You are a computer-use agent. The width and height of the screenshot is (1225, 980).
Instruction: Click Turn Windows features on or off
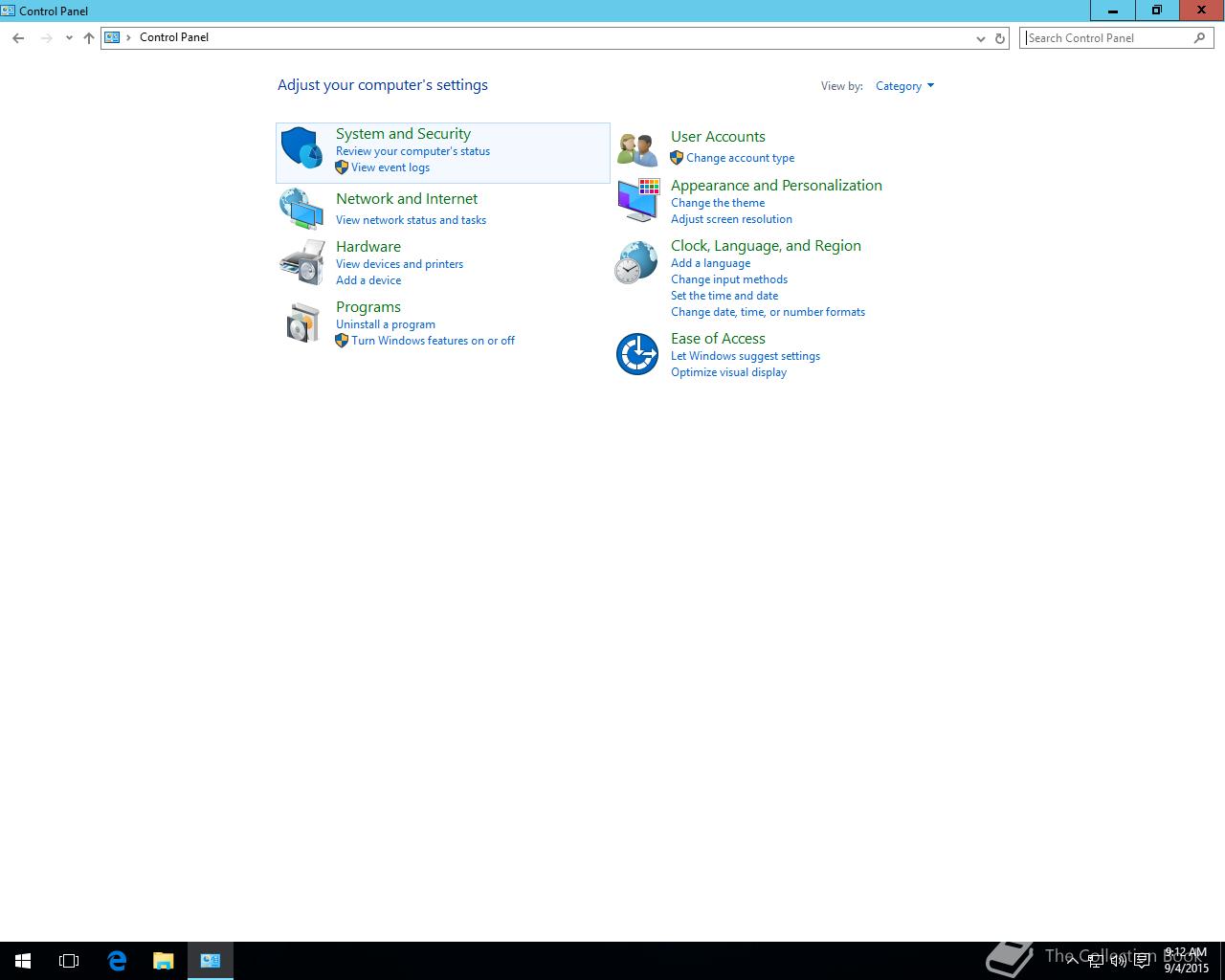433,341
